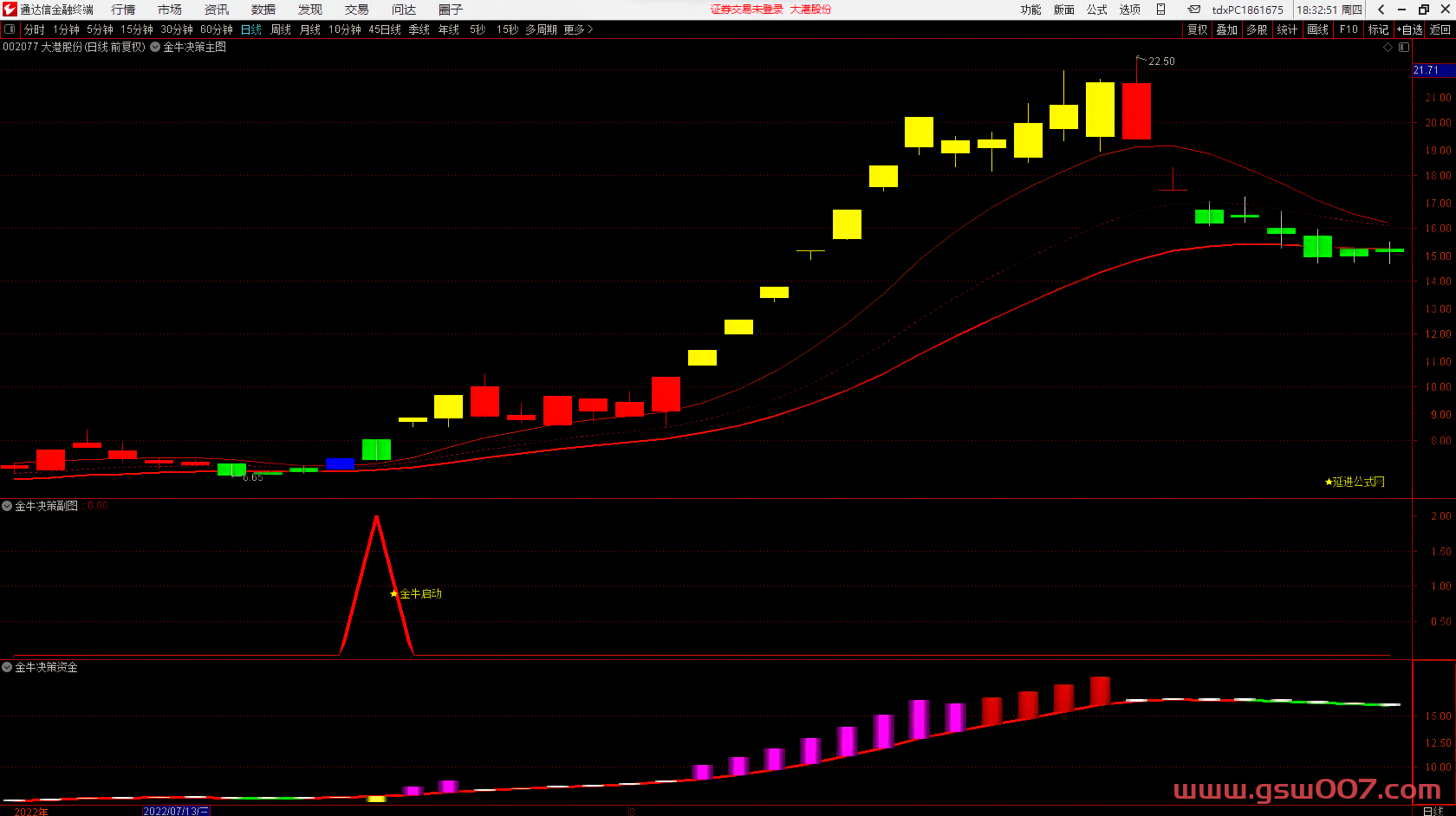Screen dimensions: 1456x816
Task: Click the 多股 button
Action: pos(1258,29)
